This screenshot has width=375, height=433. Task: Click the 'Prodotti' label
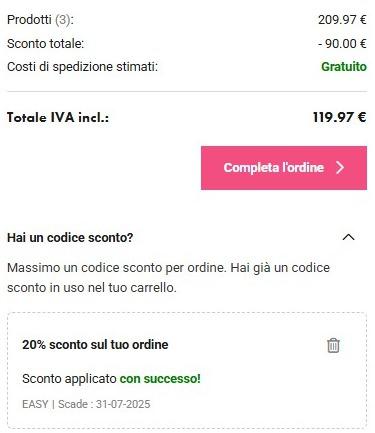29,20
